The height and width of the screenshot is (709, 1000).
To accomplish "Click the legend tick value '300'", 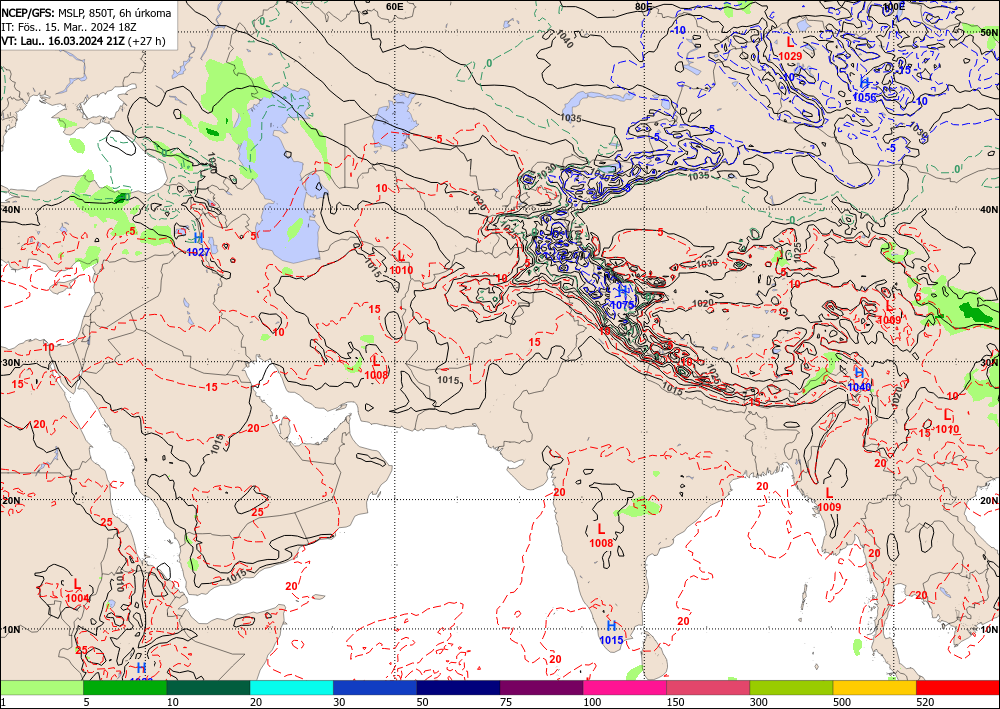I will (x=758, y=702).
